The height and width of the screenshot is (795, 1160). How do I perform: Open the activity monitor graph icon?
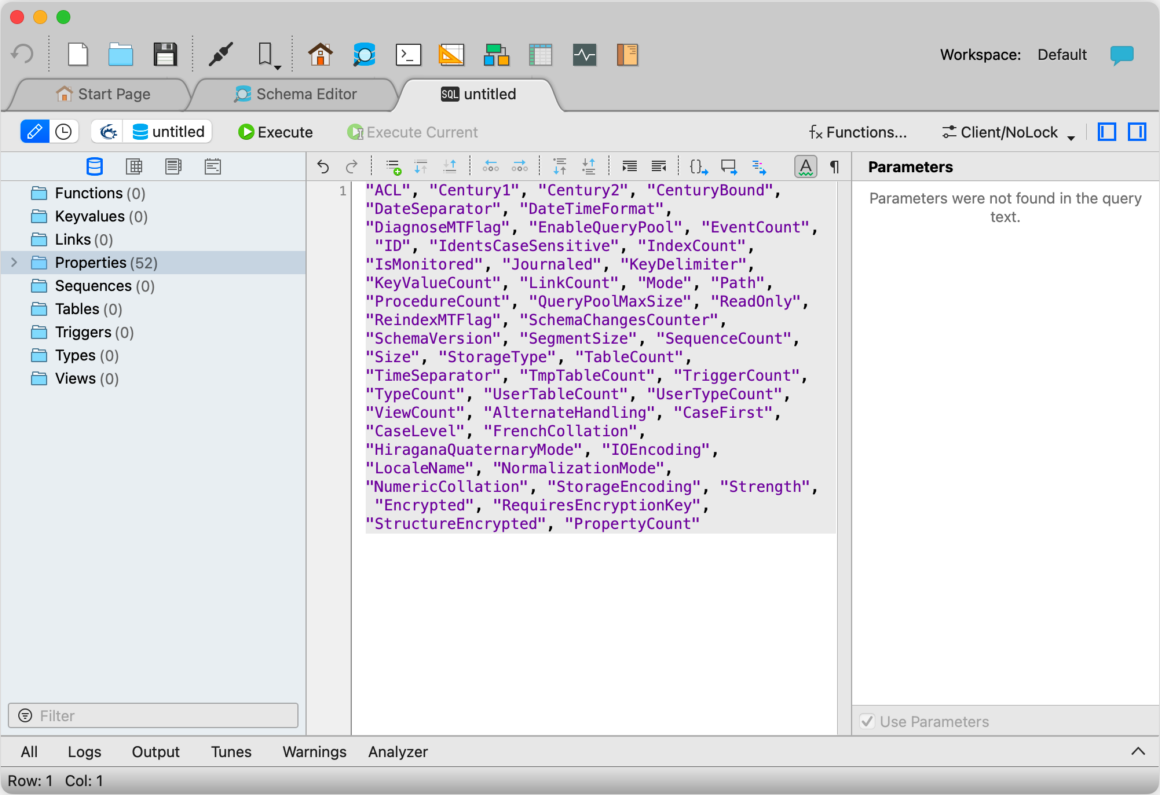coord(584,55)
